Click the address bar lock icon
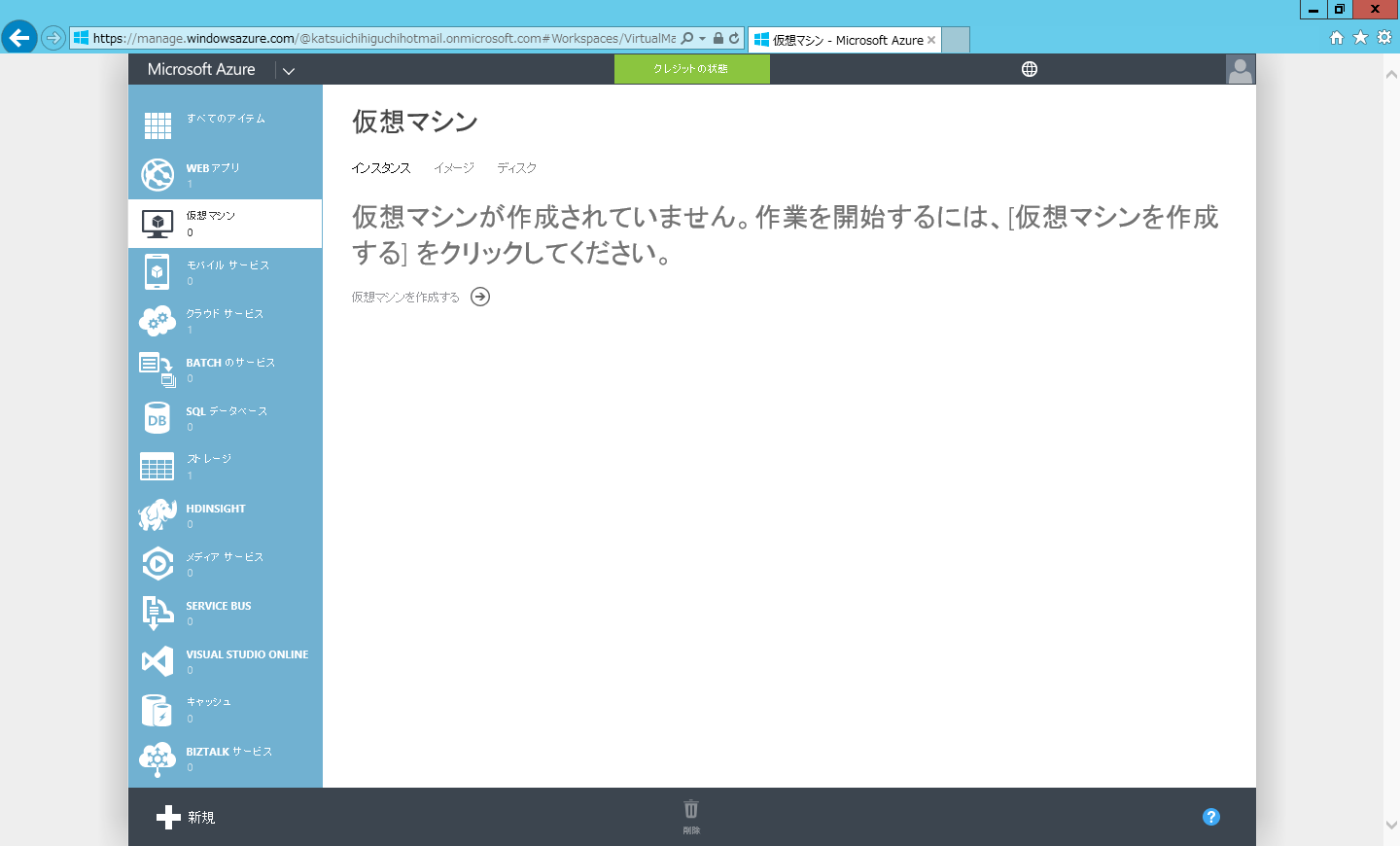 (x=718, y=38)
